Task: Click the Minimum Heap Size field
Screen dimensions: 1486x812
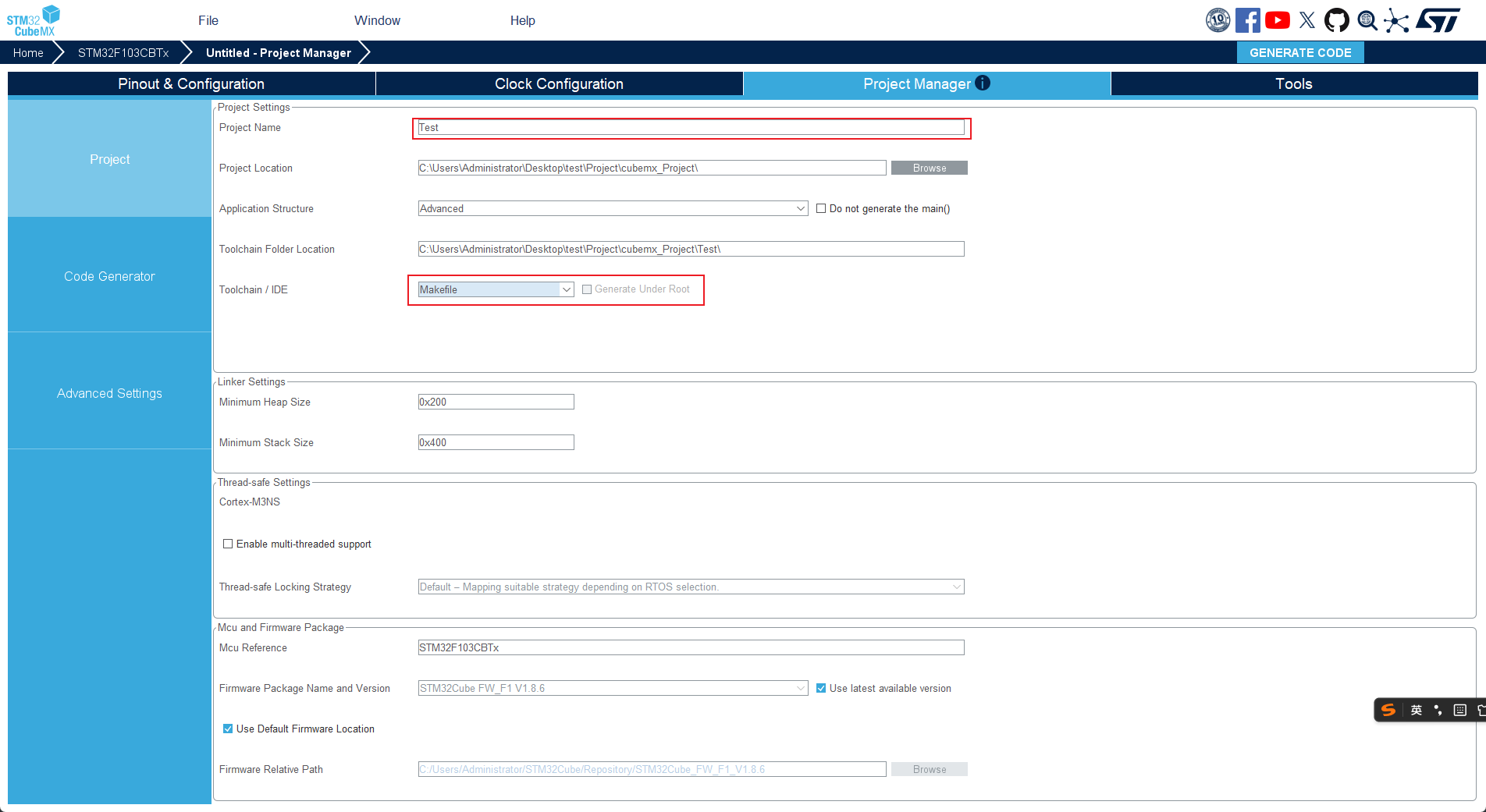Action: coord(496,402)
